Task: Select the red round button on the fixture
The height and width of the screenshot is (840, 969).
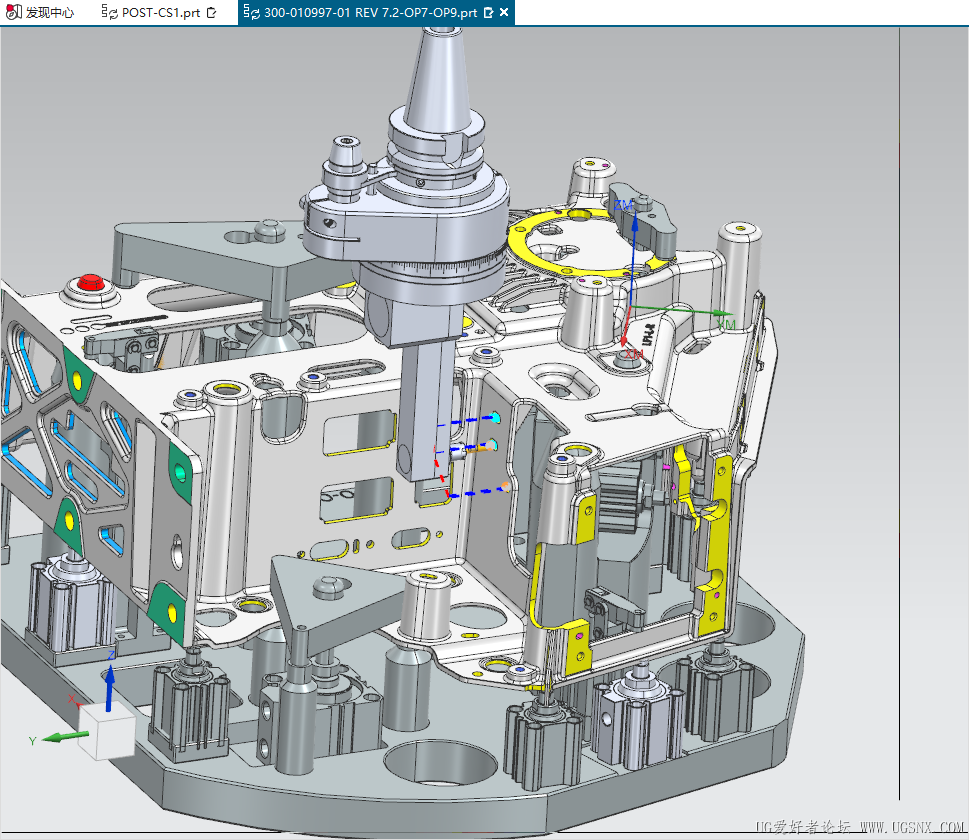Action: pyautogui.click(x=92, y=283)
